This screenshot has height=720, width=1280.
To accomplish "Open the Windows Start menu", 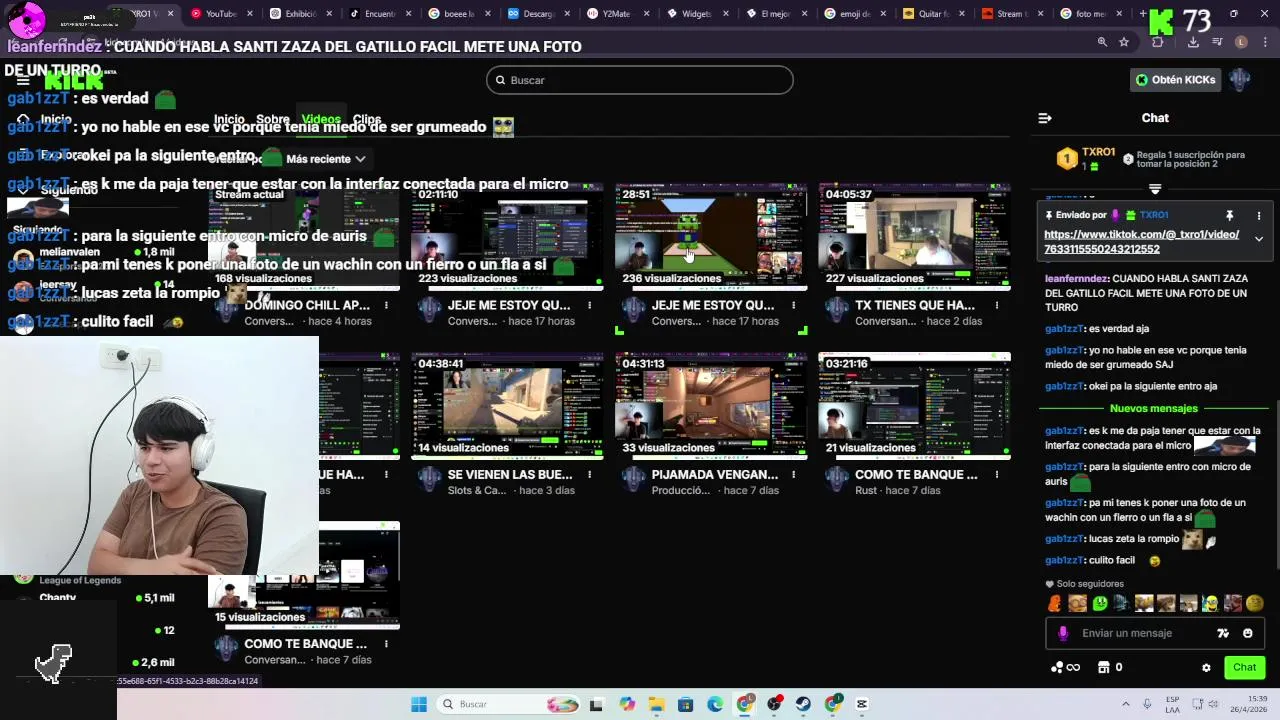I will (419, 704).
